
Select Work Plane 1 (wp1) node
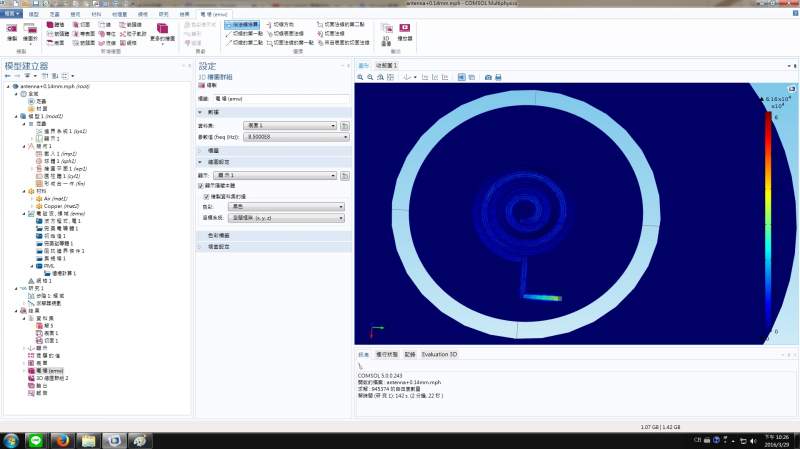pyautogui.click(x=61, y=168)
